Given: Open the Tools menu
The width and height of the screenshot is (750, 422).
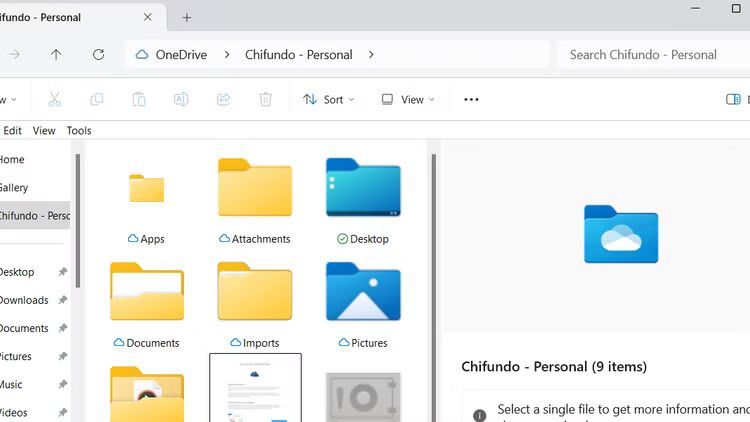Looking at the screenshot, I should pyautogui.click(x=79, y=130).
